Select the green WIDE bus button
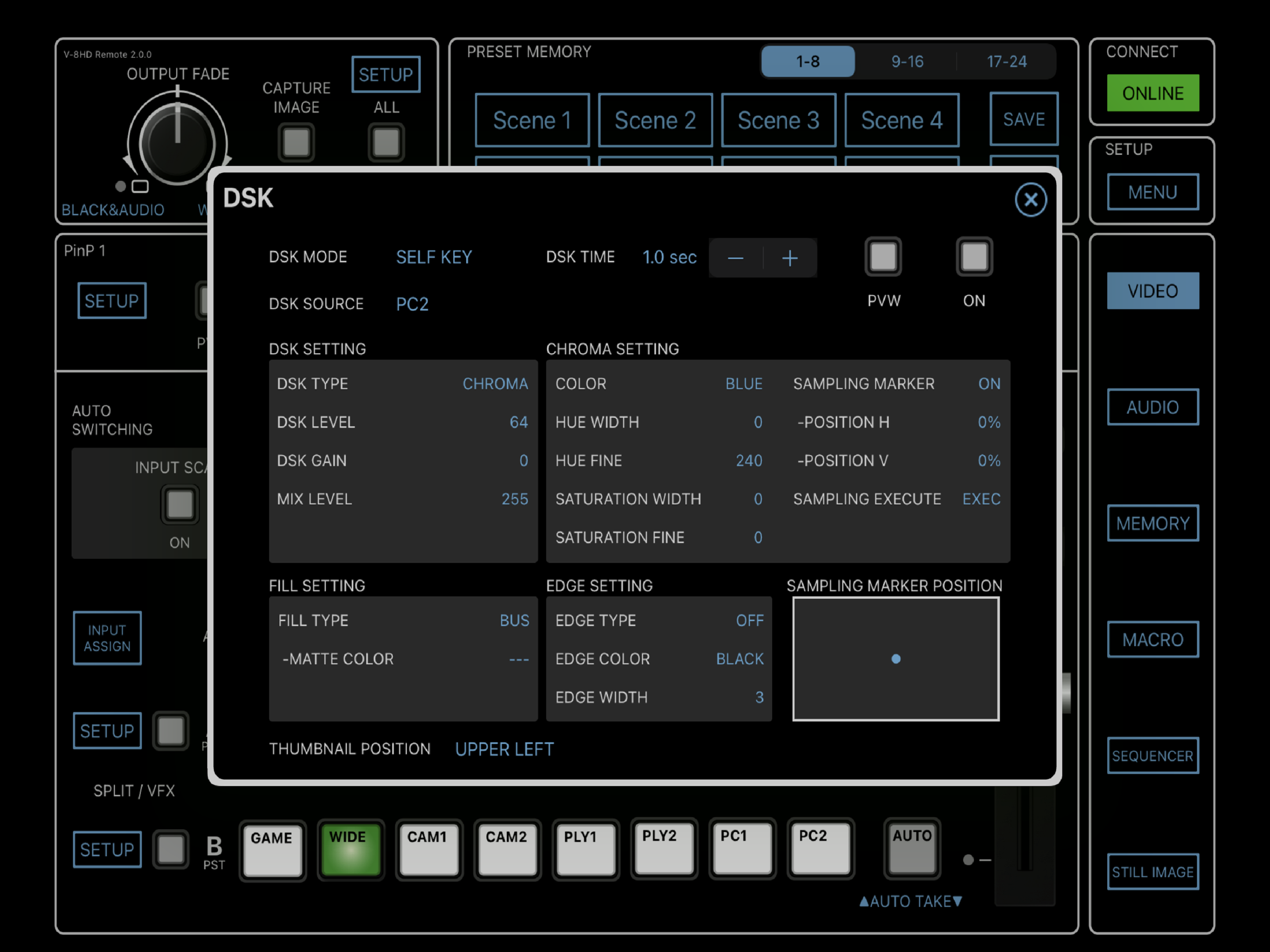This screenshot has height=952, width=1270. 350,850
